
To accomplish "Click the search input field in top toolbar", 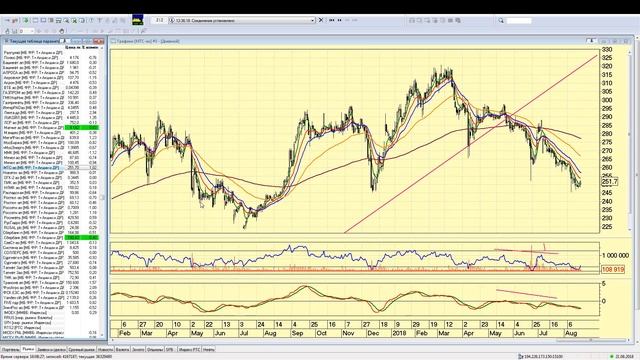I will (x=519, y=20).
